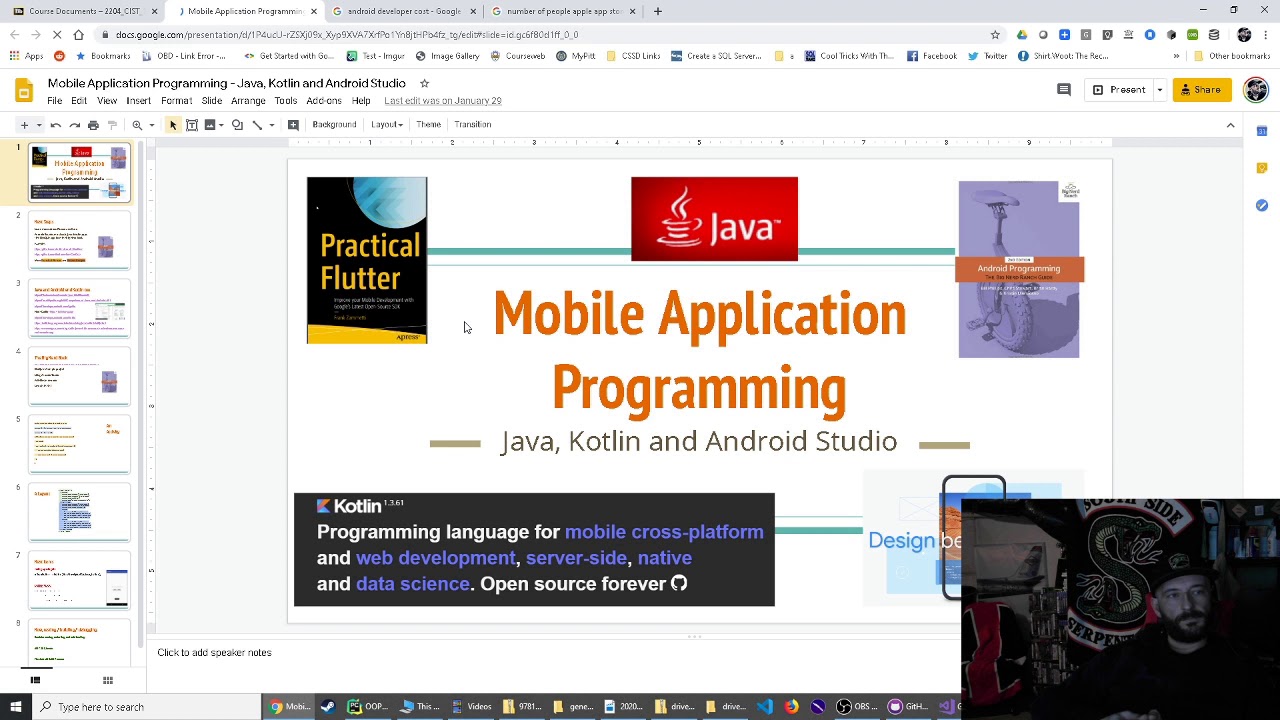Image resolution: width=1280 pixels, height=720 pixels.
Task: Hide the menus with the collapse chevron
Action: pos(1231,125)
